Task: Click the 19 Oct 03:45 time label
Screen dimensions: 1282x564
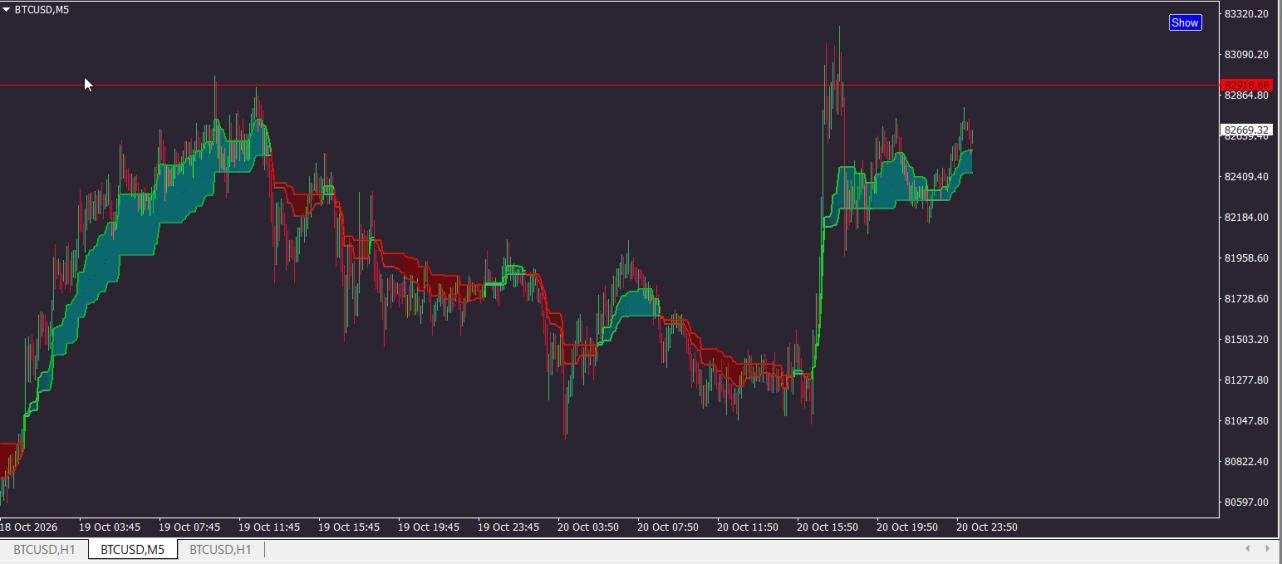Action: pyautogui.click(x=109, y=527)
